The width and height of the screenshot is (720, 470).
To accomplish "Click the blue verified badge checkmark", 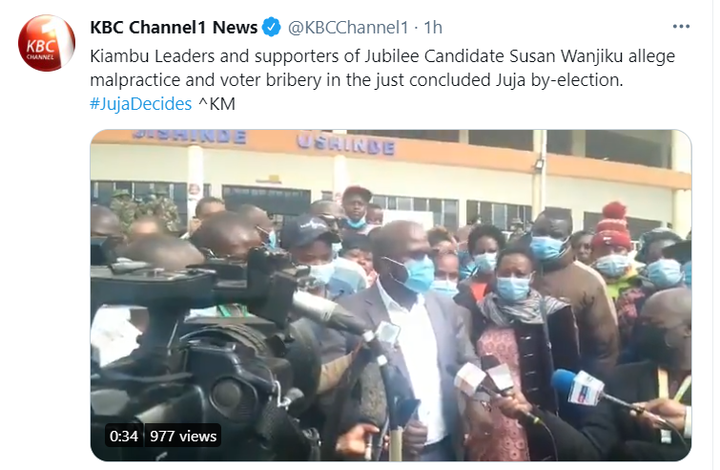I will [x=271, y=27].
